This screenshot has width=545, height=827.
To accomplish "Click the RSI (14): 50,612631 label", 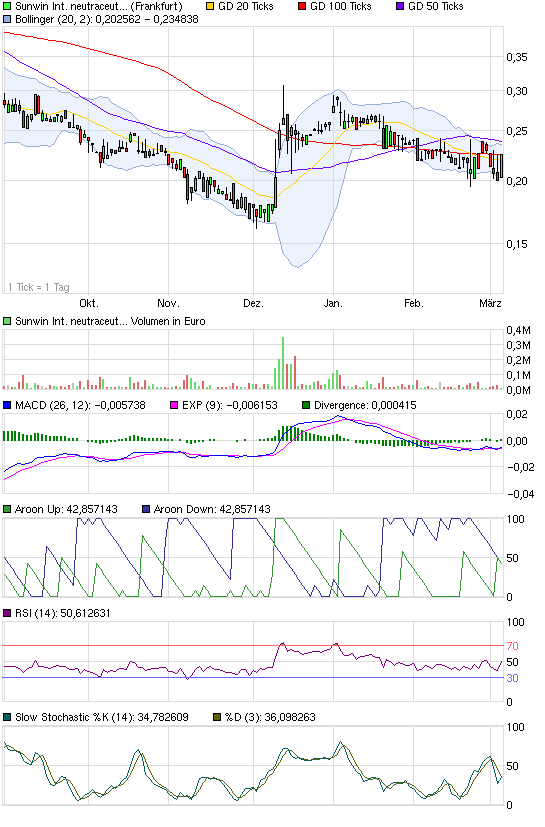I will [x=62, y=613].
